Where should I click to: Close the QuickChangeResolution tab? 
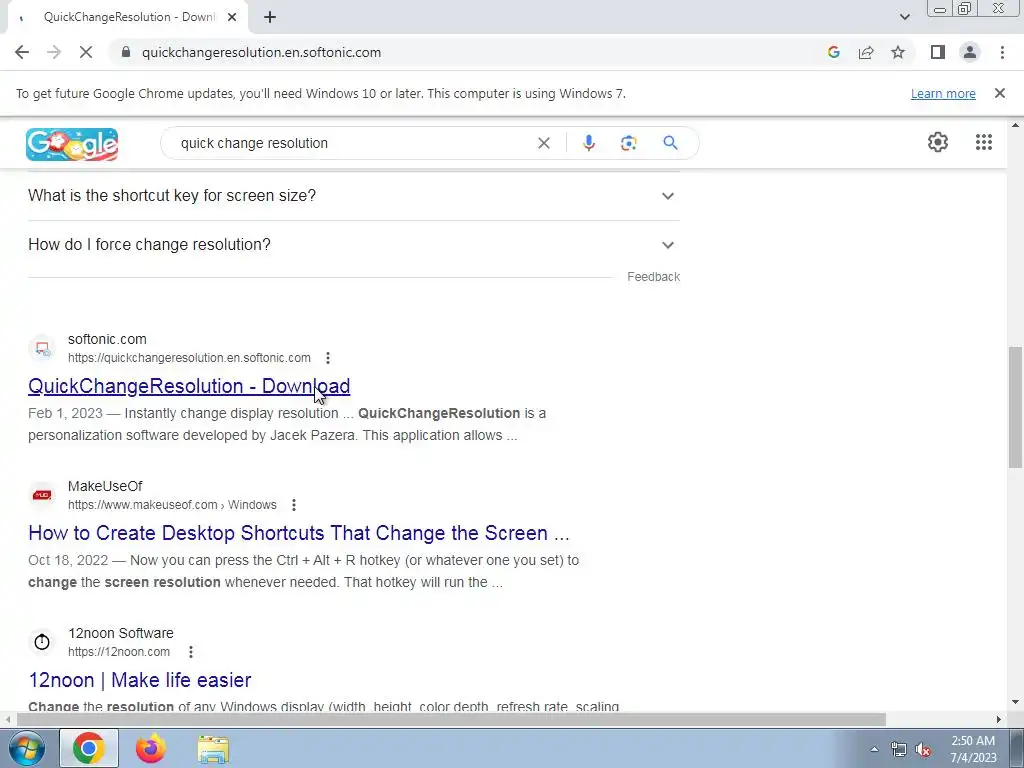pos(232,17)
